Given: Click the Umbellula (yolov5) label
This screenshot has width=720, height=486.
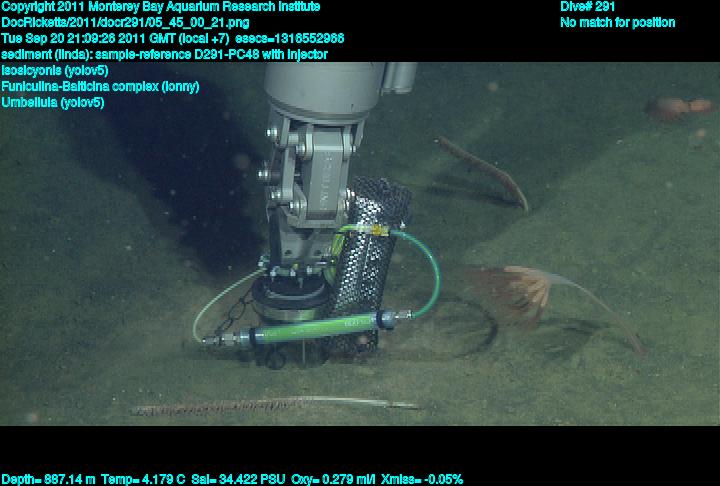Looking at the screenshot, I should click(x=53, y=102).
